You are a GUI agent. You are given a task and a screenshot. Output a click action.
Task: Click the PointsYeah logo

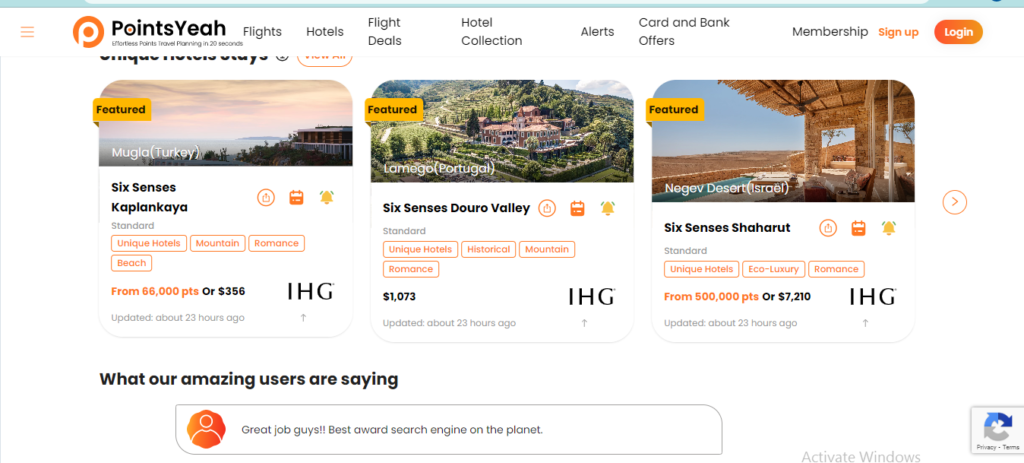[x=157, y=31]
